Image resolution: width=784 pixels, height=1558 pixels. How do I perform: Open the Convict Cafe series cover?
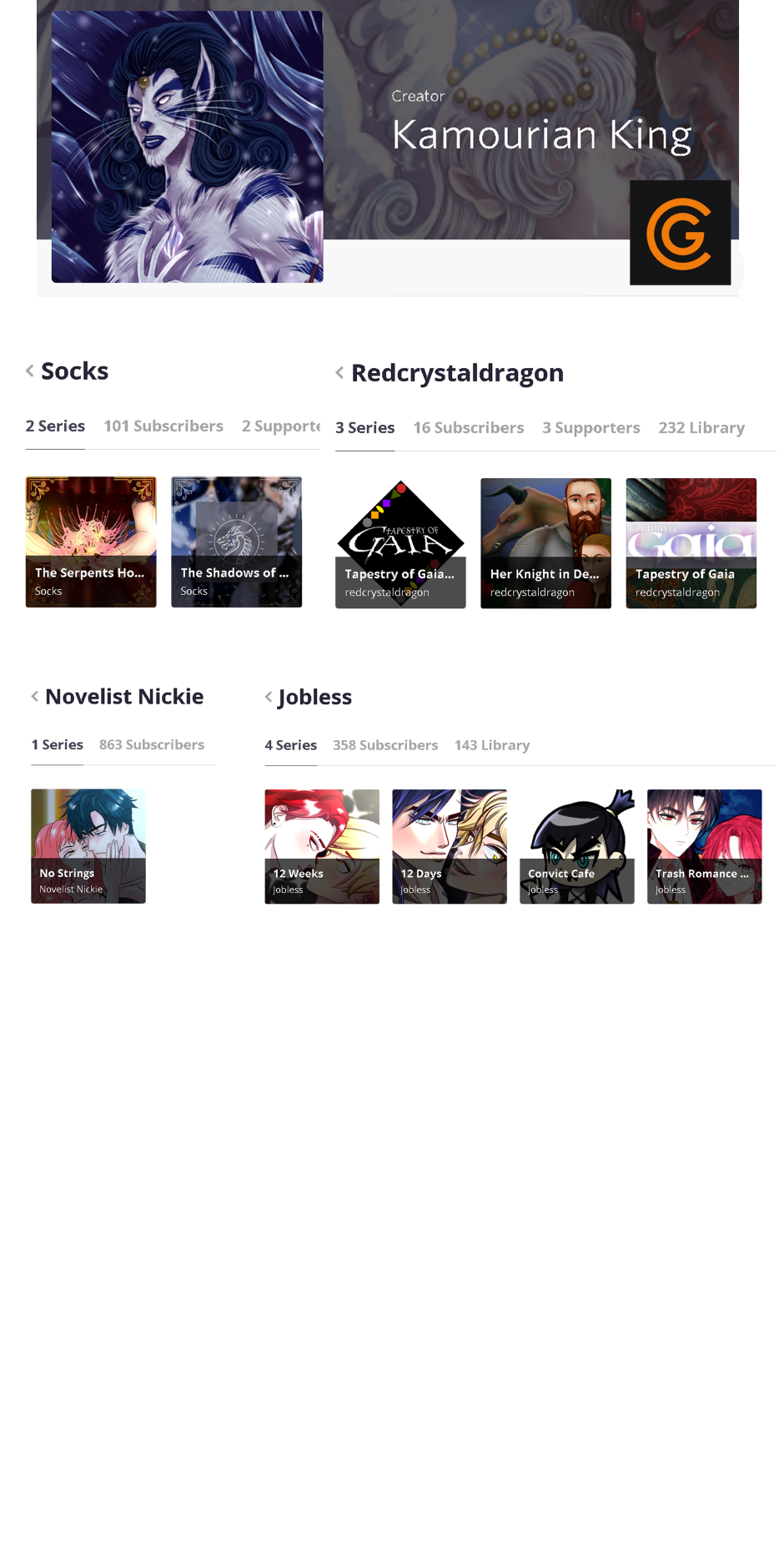point(576,846)
